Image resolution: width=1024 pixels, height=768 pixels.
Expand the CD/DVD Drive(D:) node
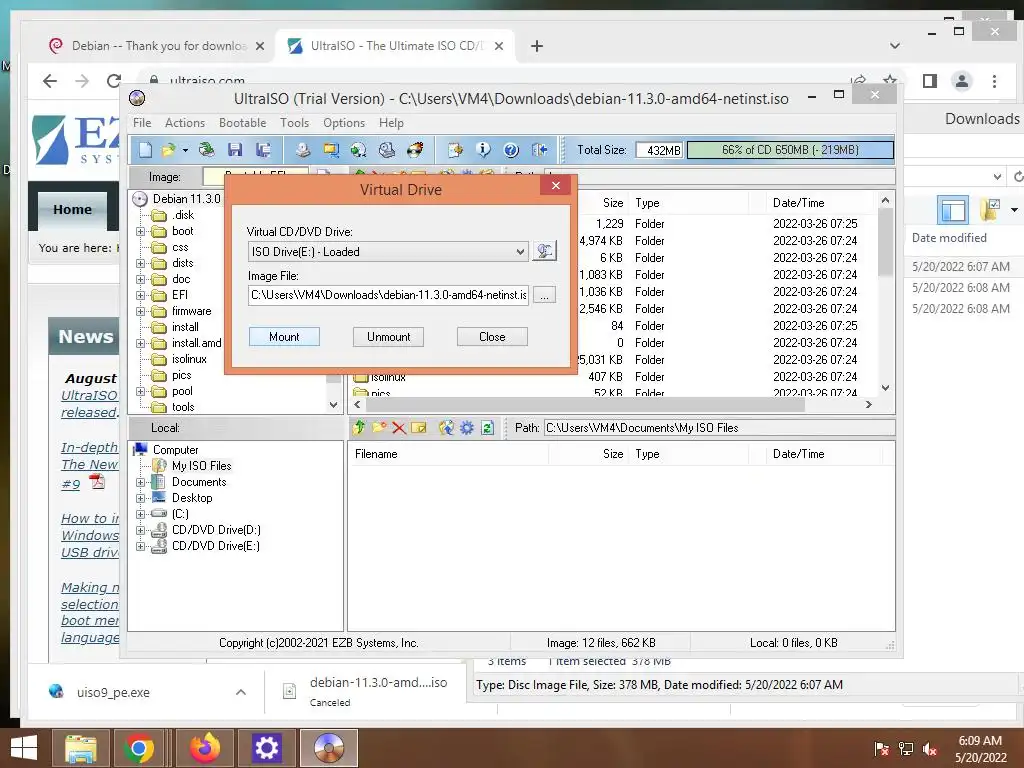(140, 530)
